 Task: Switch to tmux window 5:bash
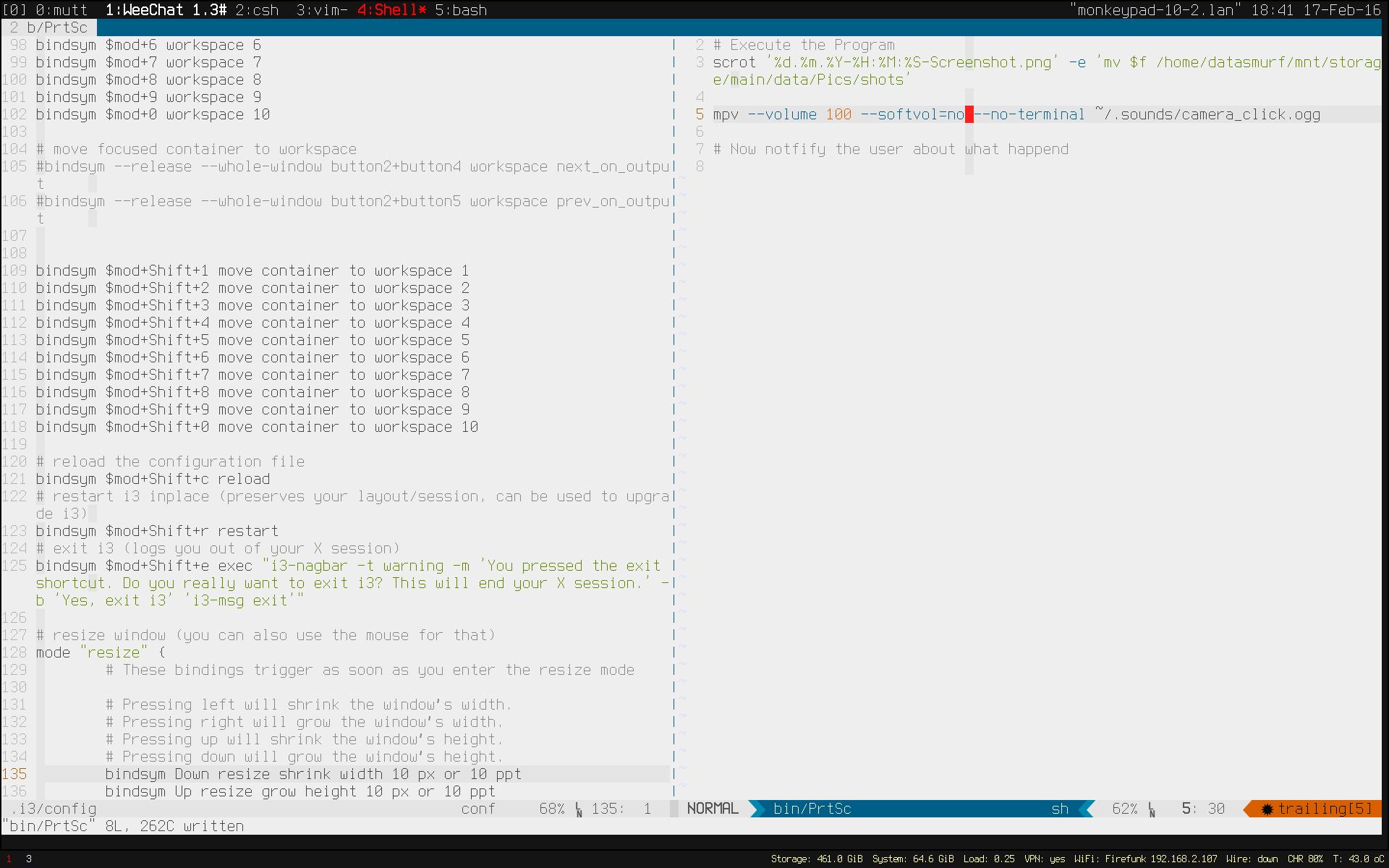(x=461, y=10)
